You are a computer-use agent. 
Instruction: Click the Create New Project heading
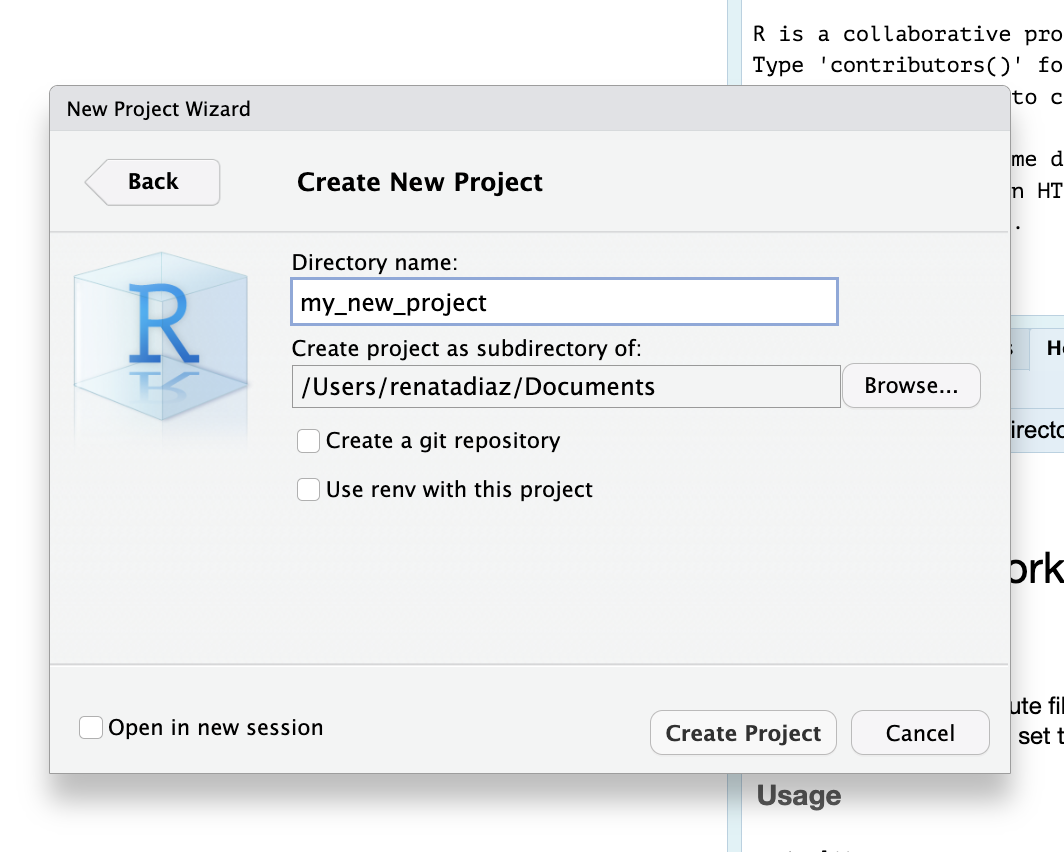(x=420, y=183)
